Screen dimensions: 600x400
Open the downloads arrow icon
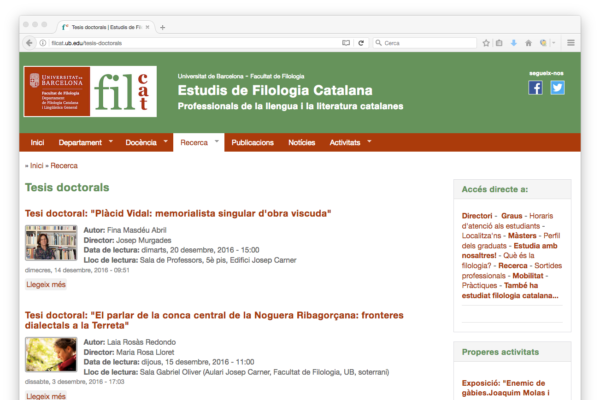(514, 43)
